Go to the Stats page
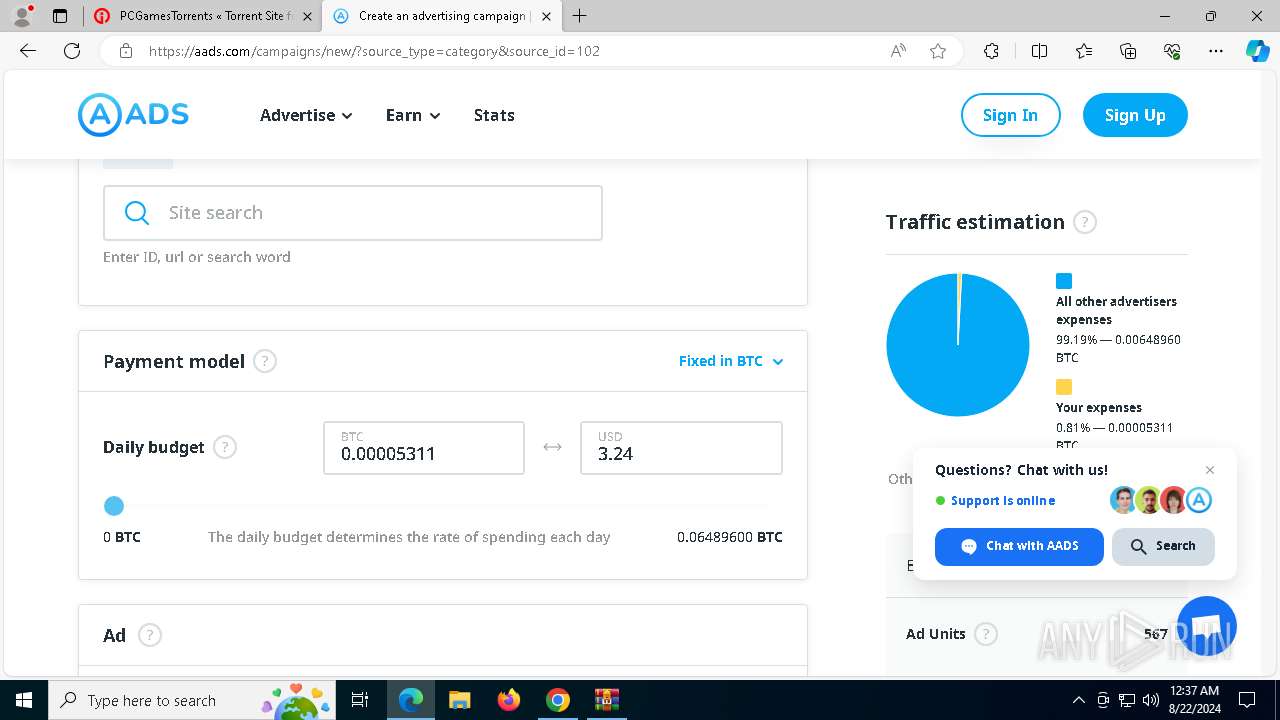The width and height of the screenshot is (1280, 720). click(494, 115)
